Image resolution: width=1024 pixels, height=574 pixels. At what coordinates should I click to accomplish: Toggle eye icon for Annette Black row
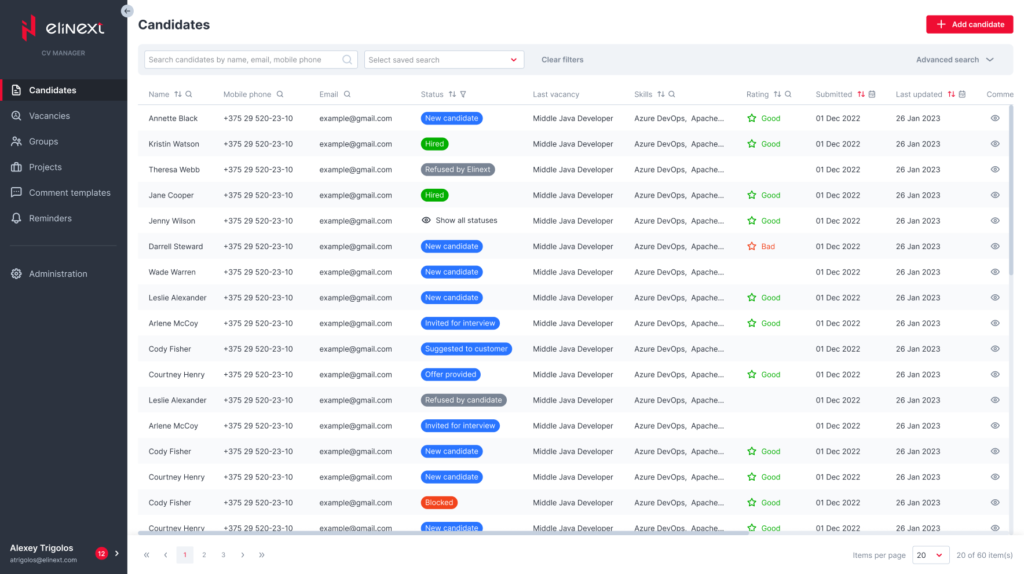(995, 118)
